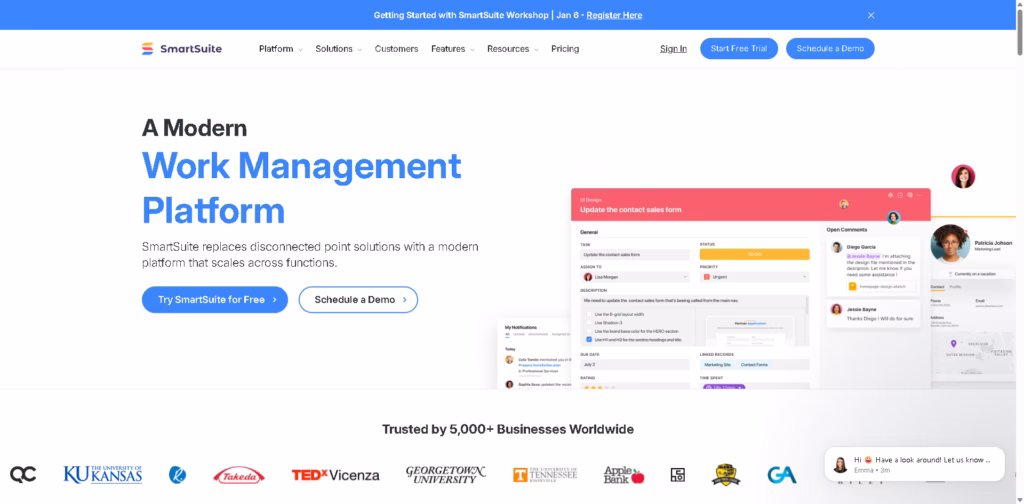The image size is (1024, 504).
Task: Expand the Solutions dropdown menu
Action: 338,48
